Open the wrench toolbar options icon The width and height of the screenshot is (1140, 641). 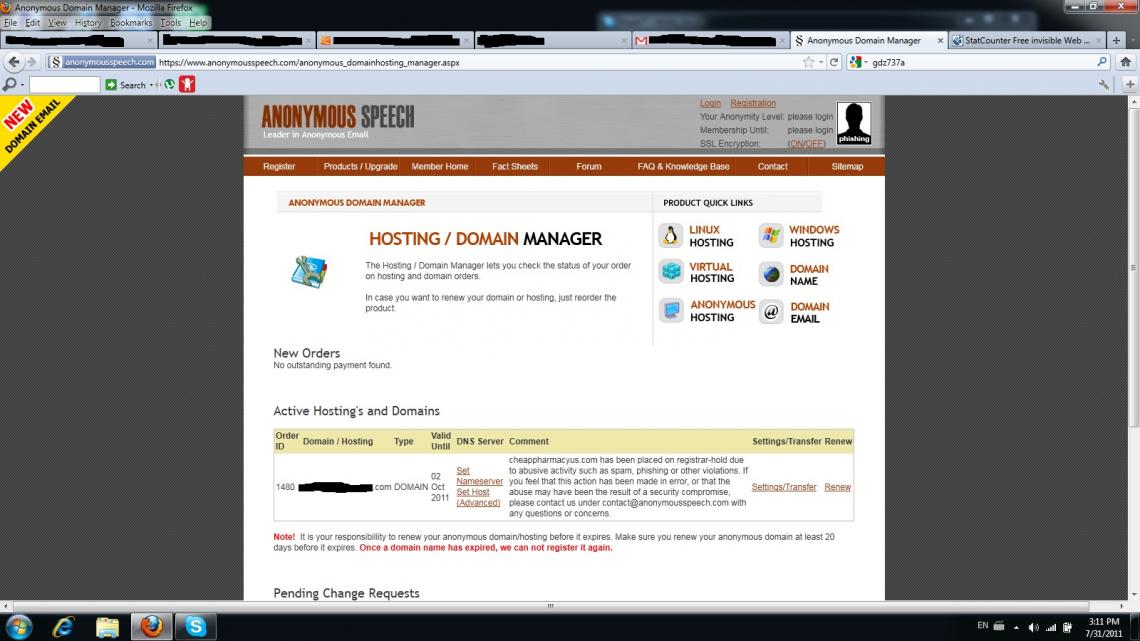1104,85
